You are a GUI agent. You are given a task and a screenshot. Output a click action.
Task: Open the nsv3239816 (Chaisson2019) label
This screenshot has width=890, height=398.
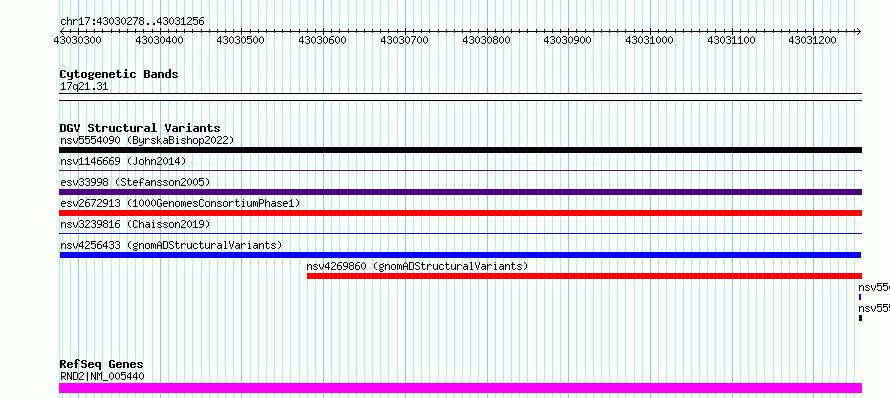pyautogui.click(x=135, y=224)
